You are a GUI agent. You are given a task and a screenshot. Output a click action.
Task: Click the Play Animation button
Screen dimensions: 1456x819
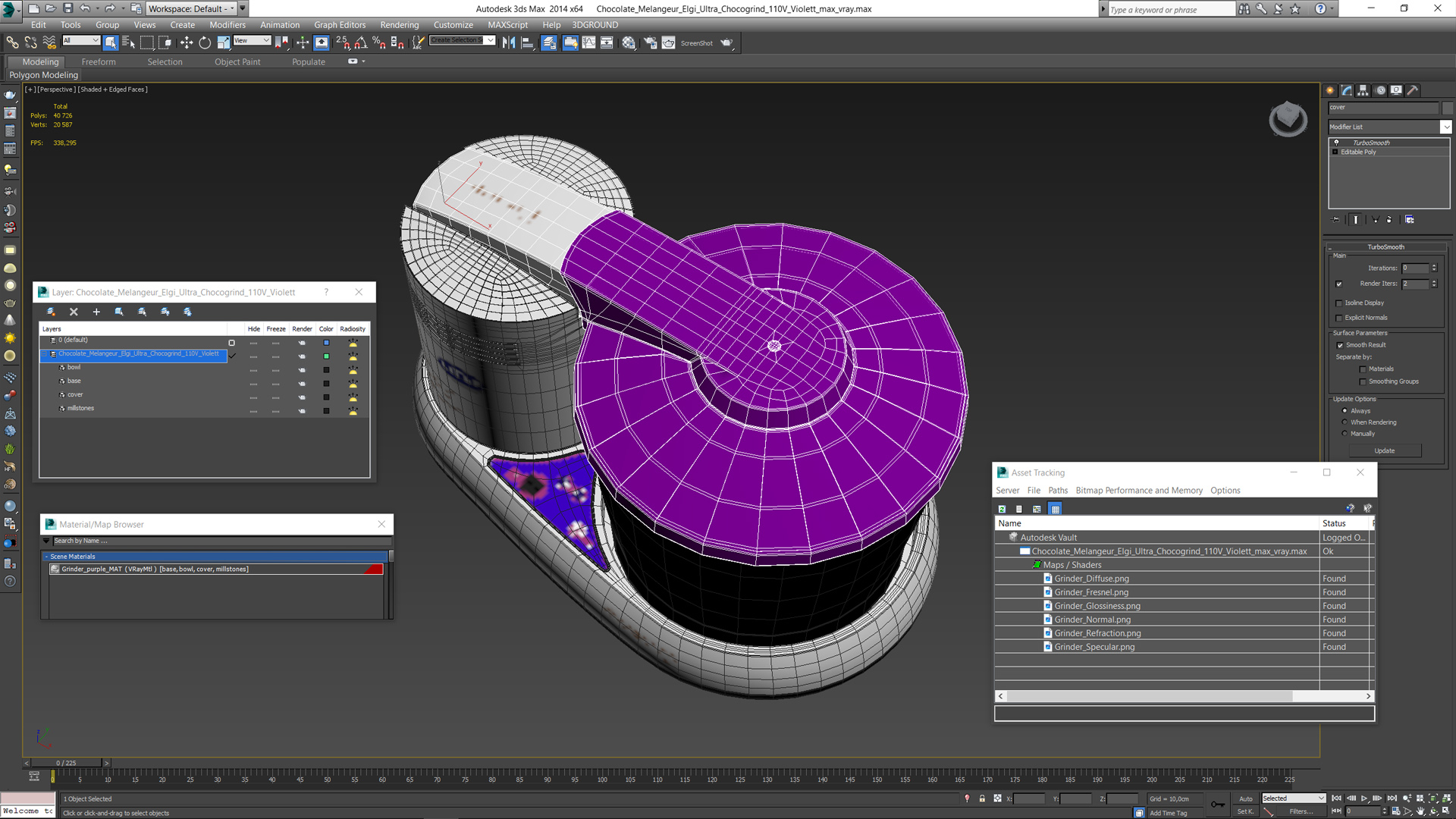pos(1364,799)
